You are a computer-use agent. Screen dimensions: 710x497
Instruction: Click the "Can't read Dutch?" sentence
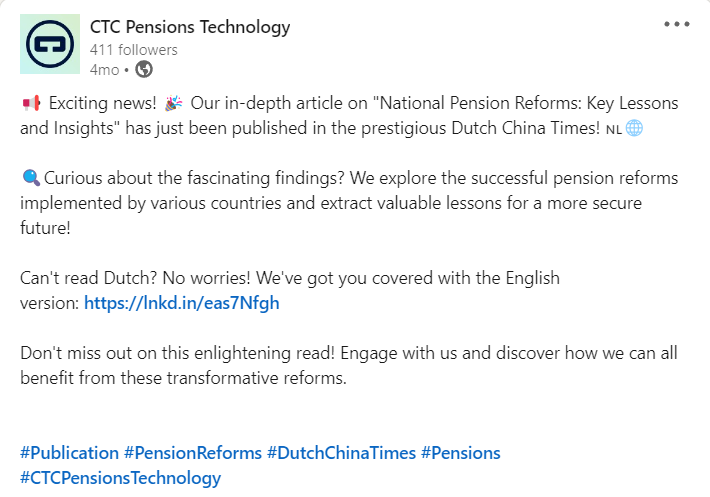pos(89,278)
